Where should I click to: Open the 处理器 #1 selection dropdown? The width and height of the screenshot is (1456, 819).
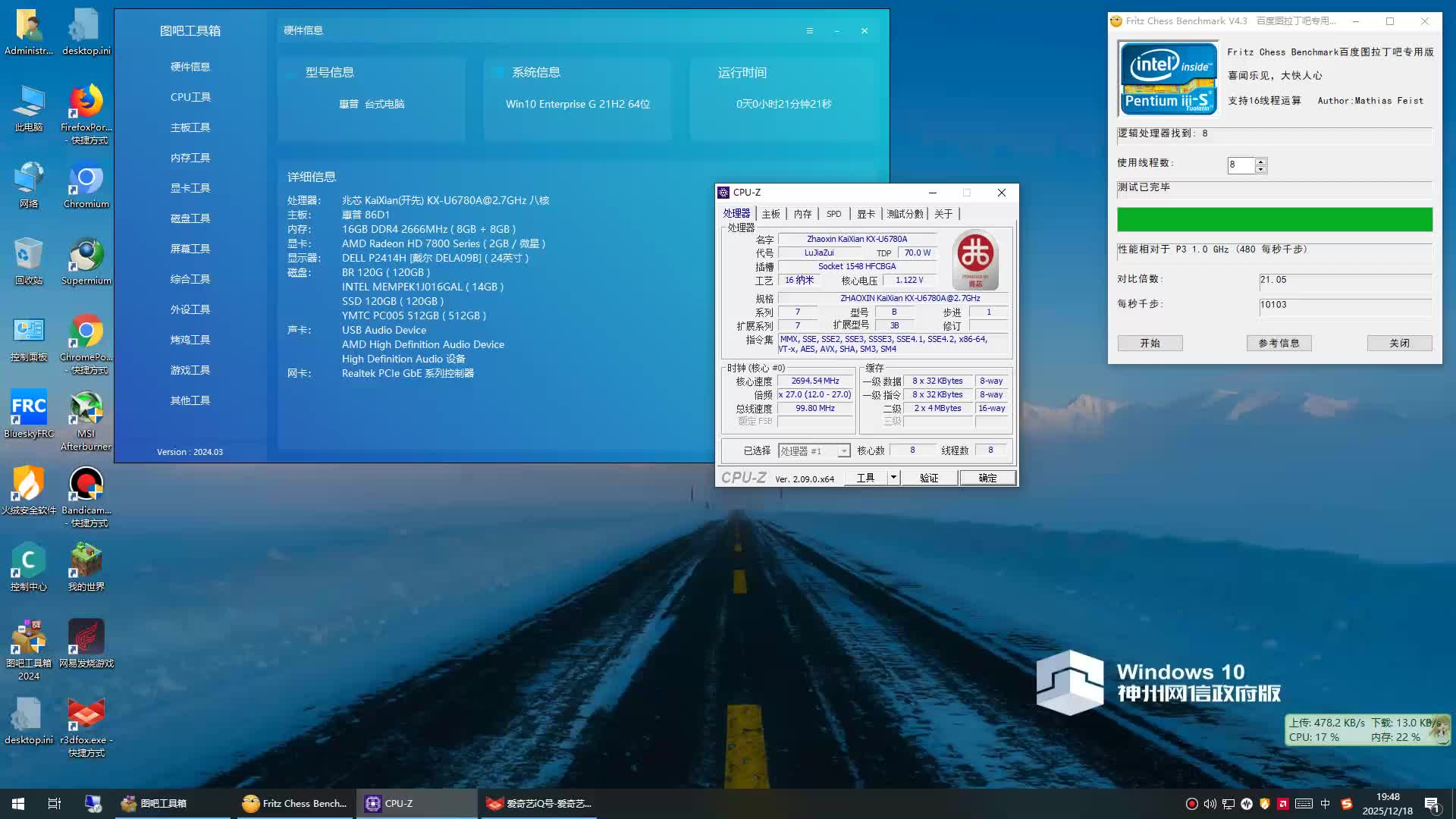(x=814, y=451)
